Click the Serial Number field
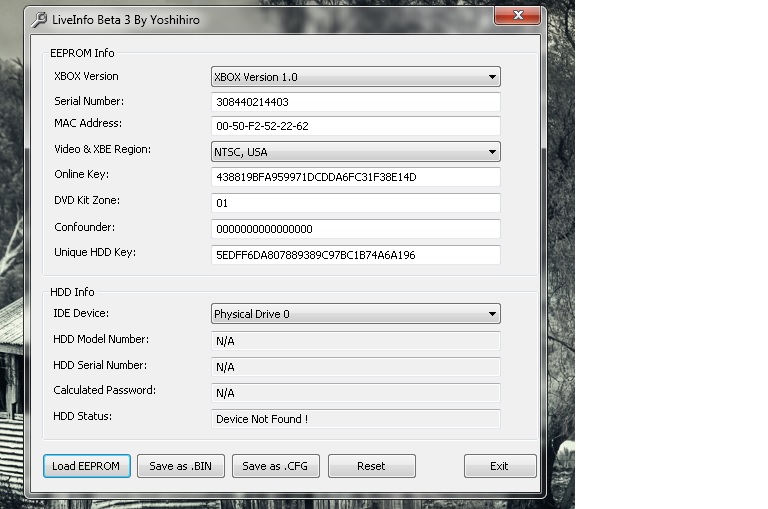This screenshot has width=768, height=509. tap(356, 102)
